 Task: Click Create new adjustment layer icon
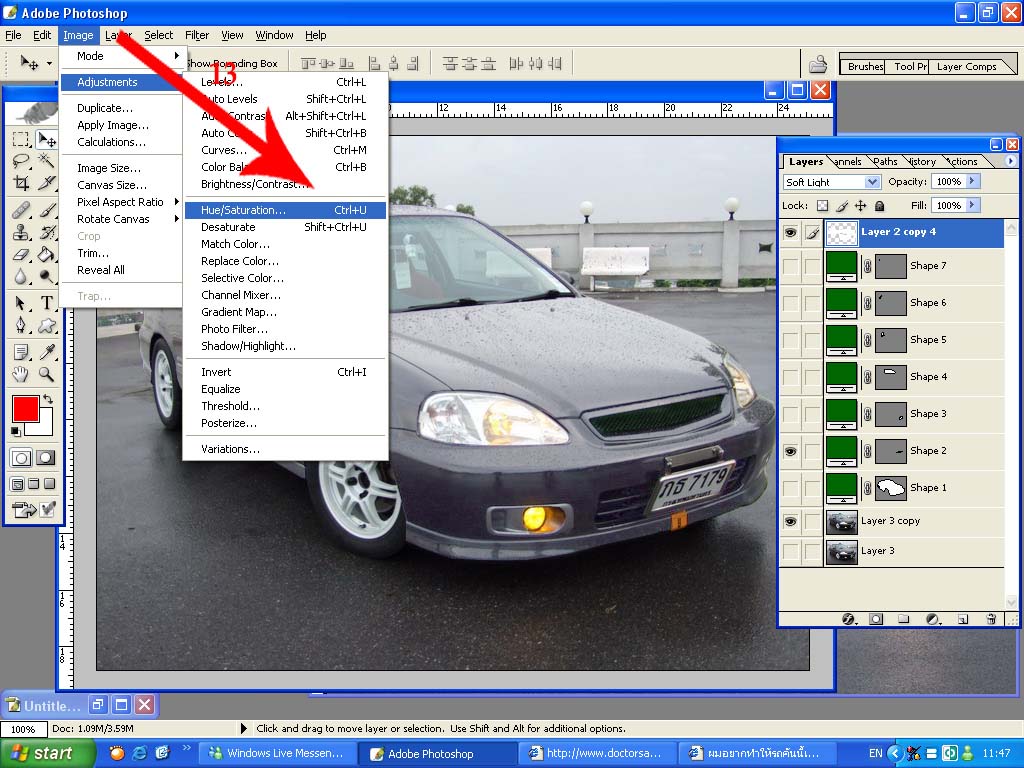933,618
